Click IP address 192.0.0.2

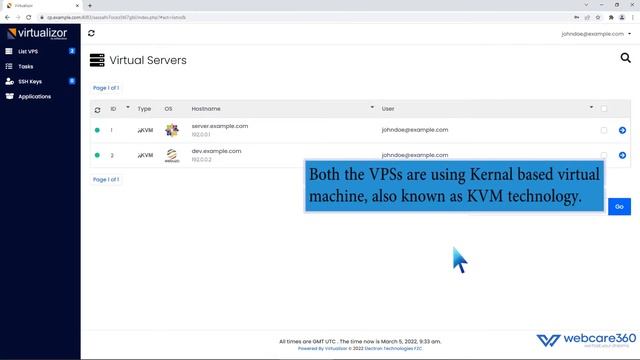[x=201, y=160]
